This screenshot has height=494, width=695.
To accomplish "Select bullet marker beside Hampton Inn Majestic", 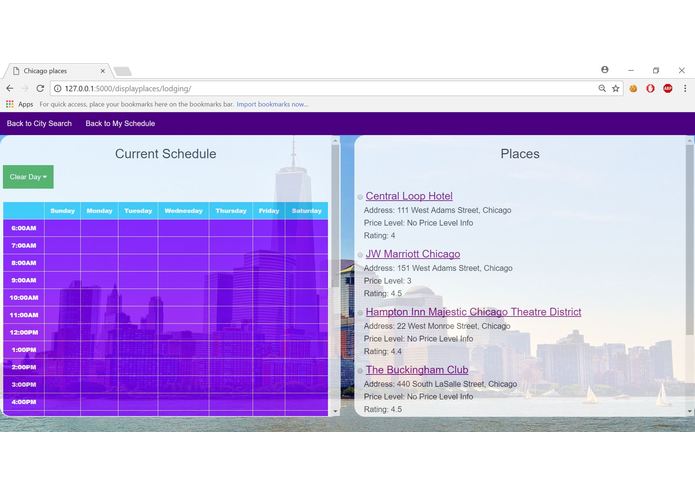I will coord(360,313).
